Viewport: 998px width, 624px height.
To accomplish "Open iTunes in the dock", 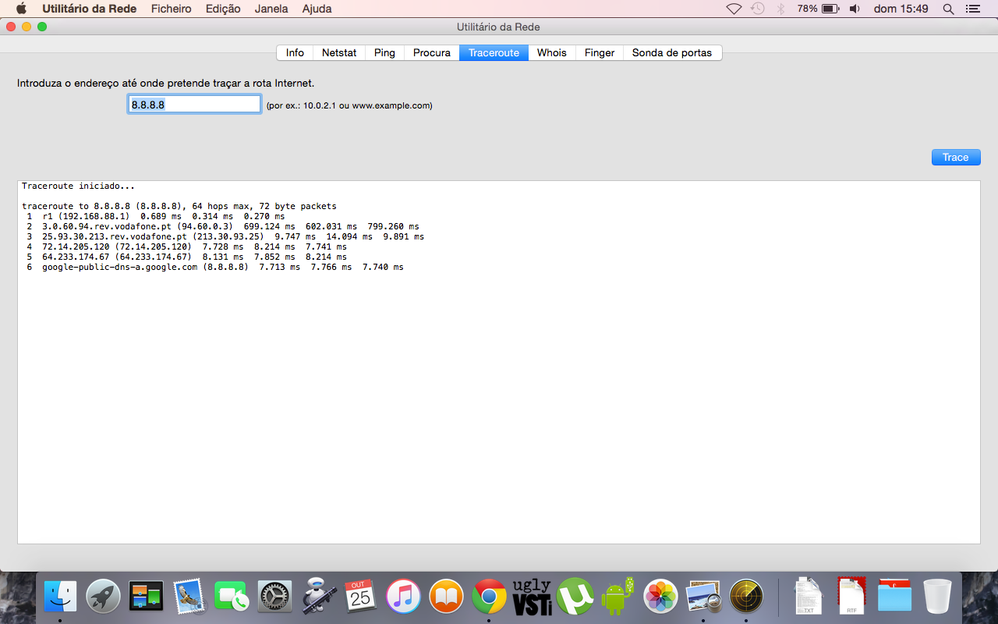I will click(x=403, y=596).
